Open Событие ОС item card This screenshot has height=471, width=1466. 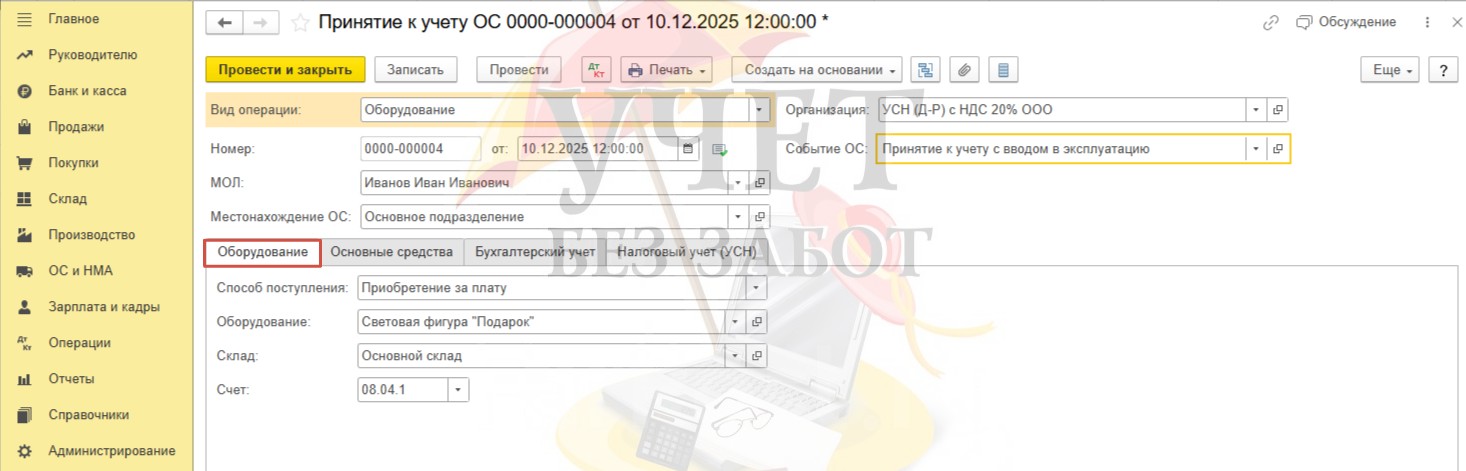1277,149
